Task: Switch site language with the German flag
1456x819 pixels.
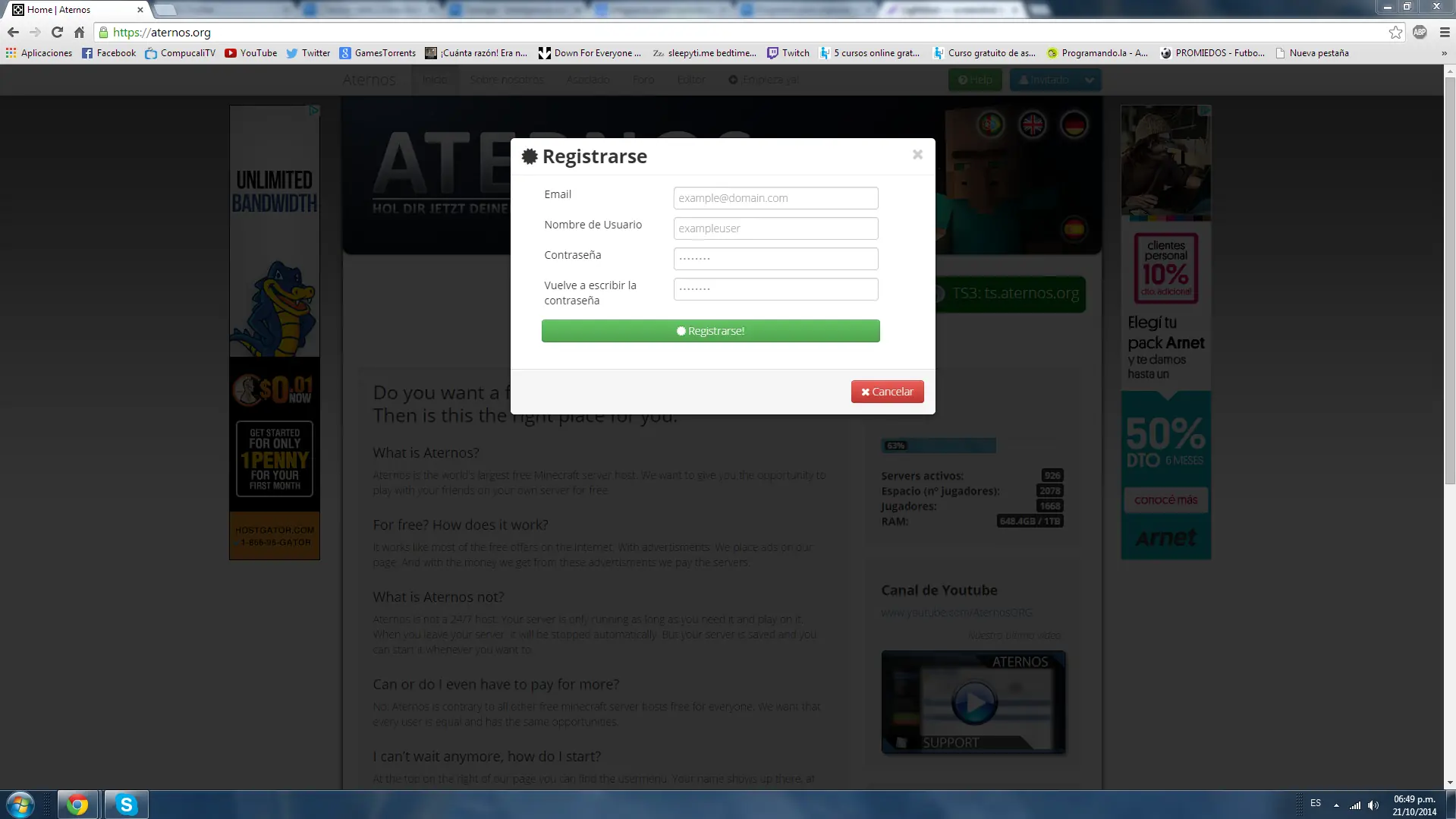Action: click(x=1074, y=124)
